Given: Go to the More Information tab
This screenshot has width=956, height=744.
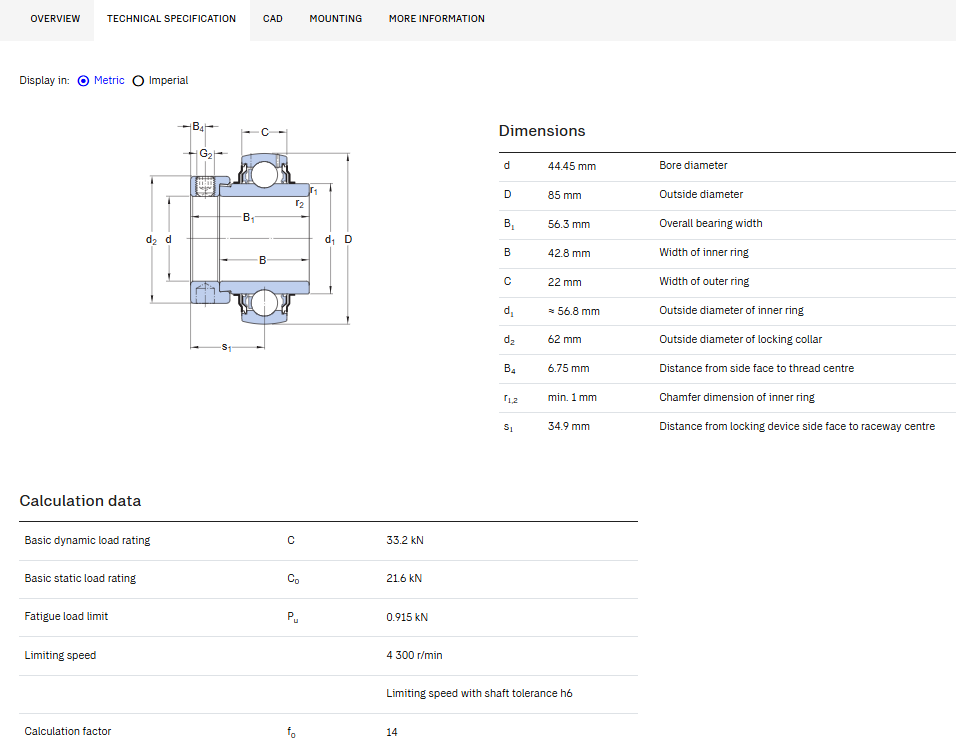Looking at the screenshot, I should pos(437,19).
